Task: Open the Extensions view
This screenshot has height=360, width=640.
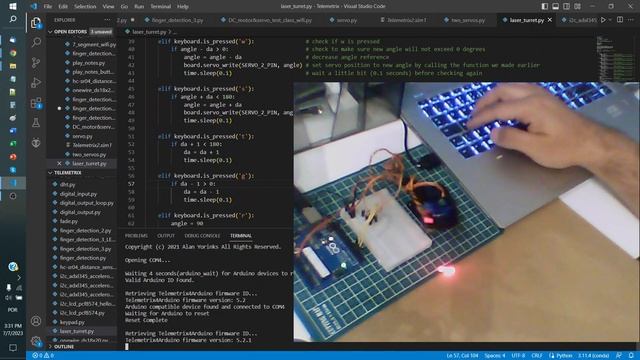Action: point(36,102)
